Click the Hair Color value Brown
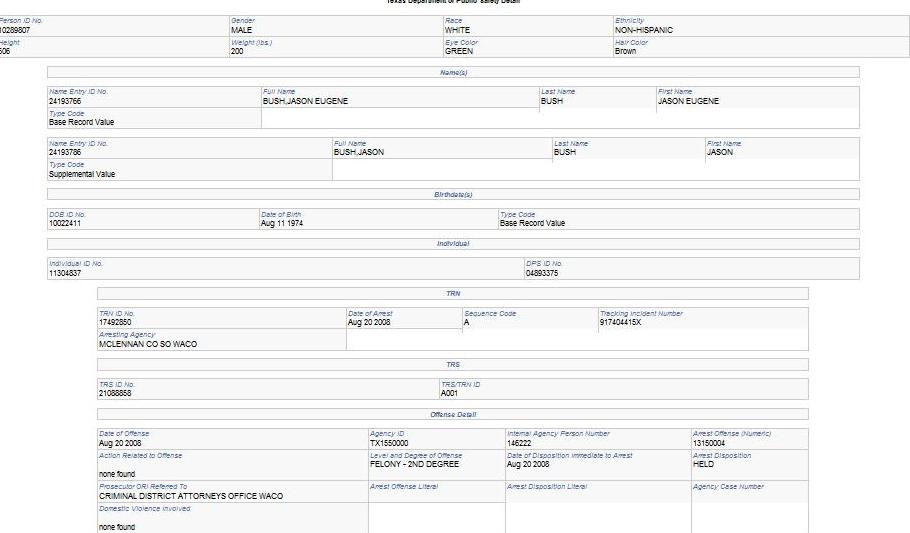This screenshot has width=910, height=533. point(626,51)
